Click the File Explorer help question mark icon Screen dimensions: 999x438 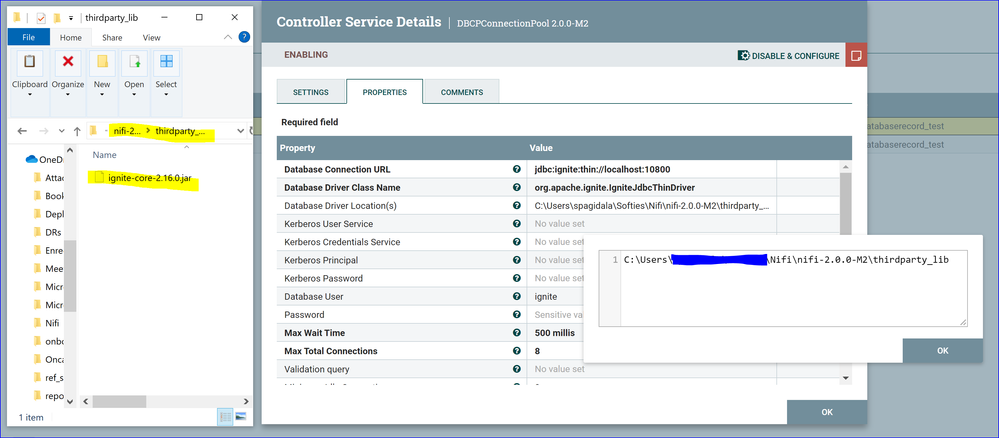(244, 37)
